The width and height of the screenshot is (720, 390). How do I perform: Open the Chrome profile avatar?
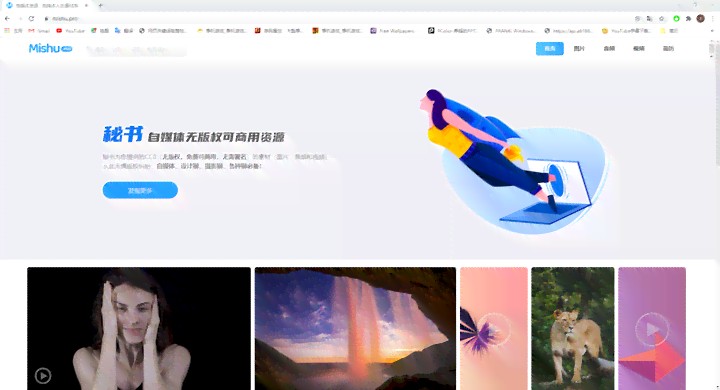pos(700,19)
